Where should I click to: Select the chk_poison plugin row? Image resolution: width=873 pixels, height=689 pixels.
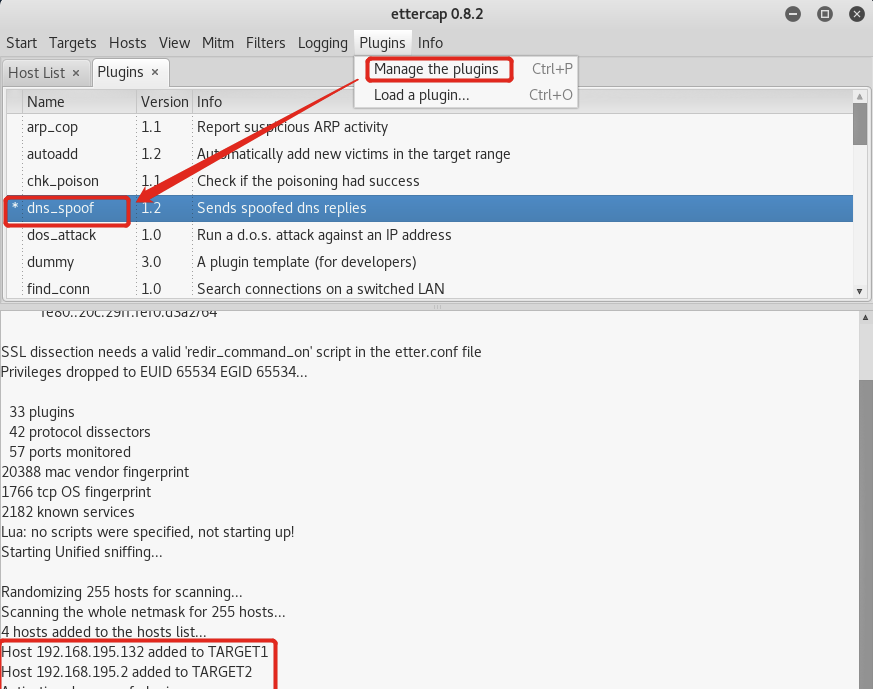[x=429, y=181]
